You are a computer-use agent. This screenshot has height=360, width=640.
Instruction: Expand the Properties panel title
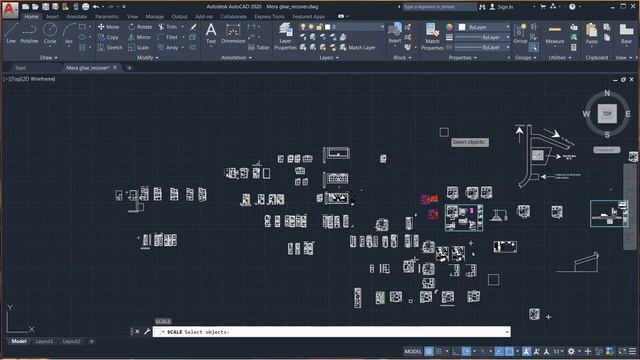(463, 58)
